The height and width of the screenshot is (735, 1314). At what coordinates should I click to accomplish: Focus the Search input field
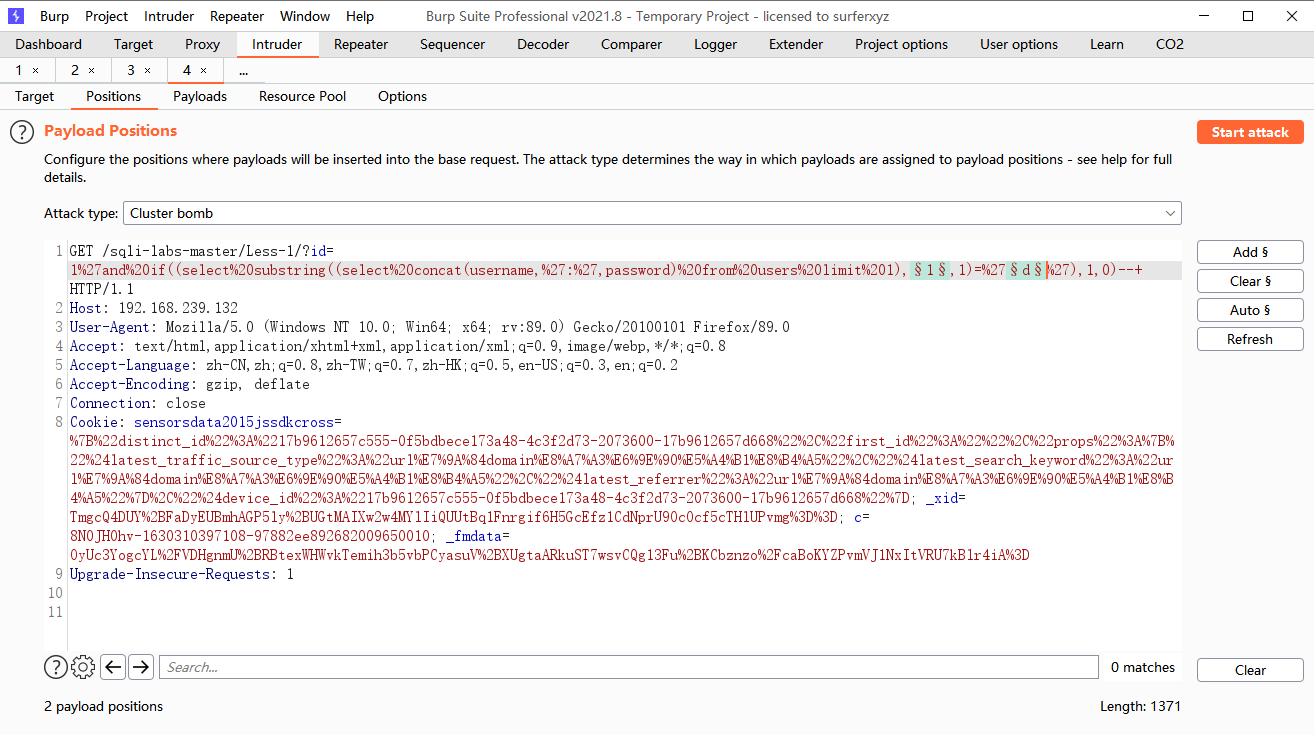coord(628,667)
